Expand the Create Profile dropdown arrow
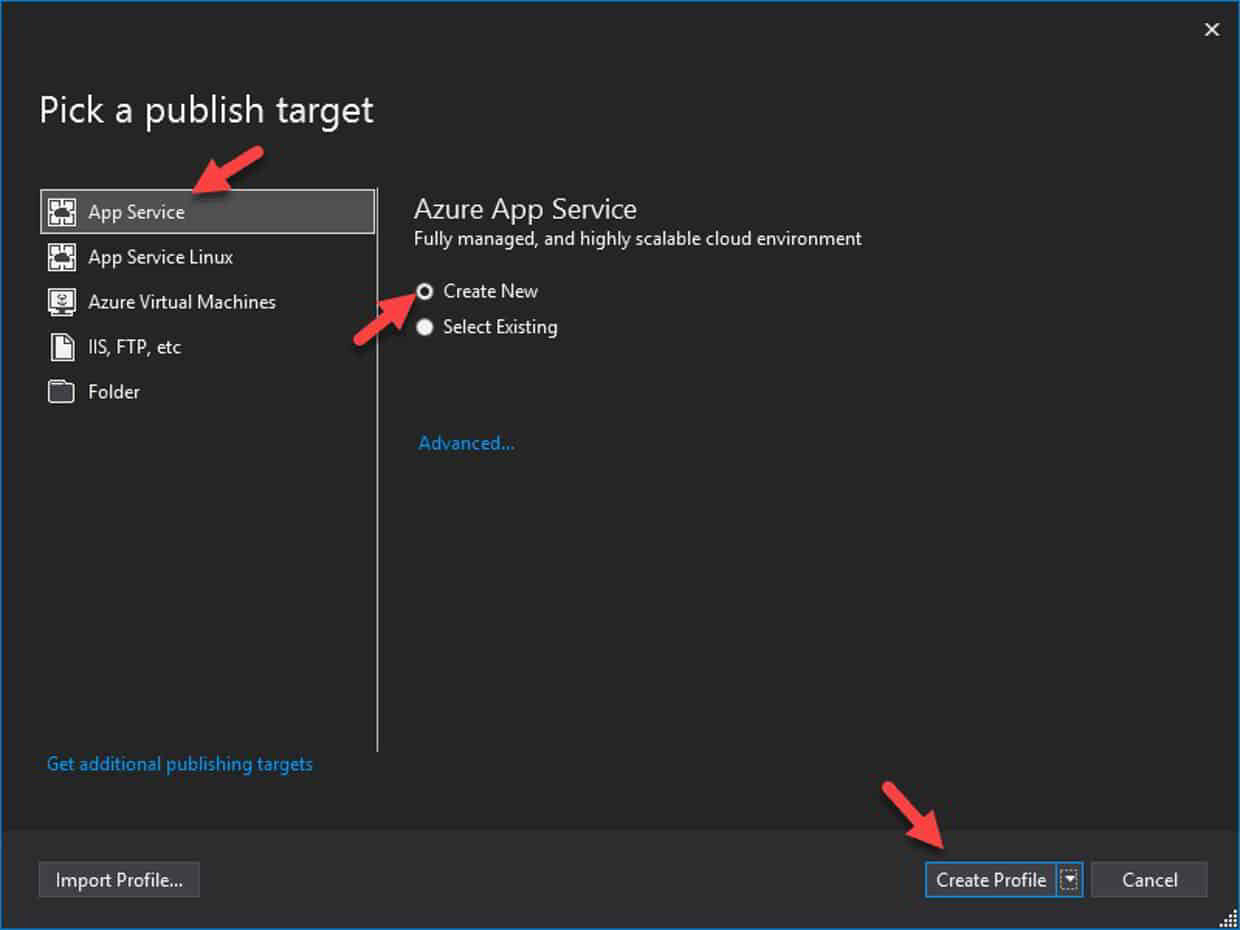The image size is (1240, 930). coord(1070,880)
